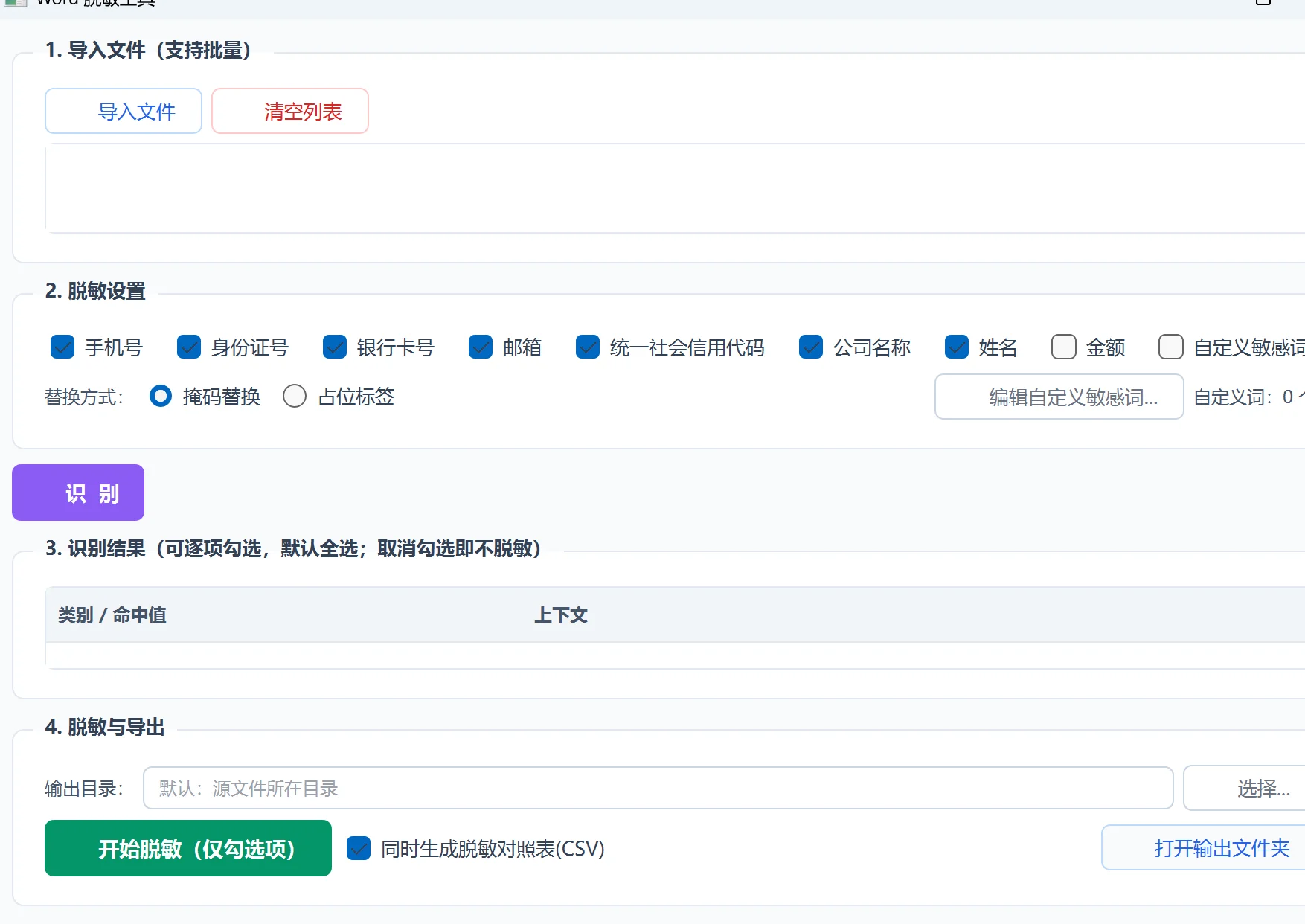Click the purple 识别 button
This screenshot has width=1305, height=924.
click(78, 493)
